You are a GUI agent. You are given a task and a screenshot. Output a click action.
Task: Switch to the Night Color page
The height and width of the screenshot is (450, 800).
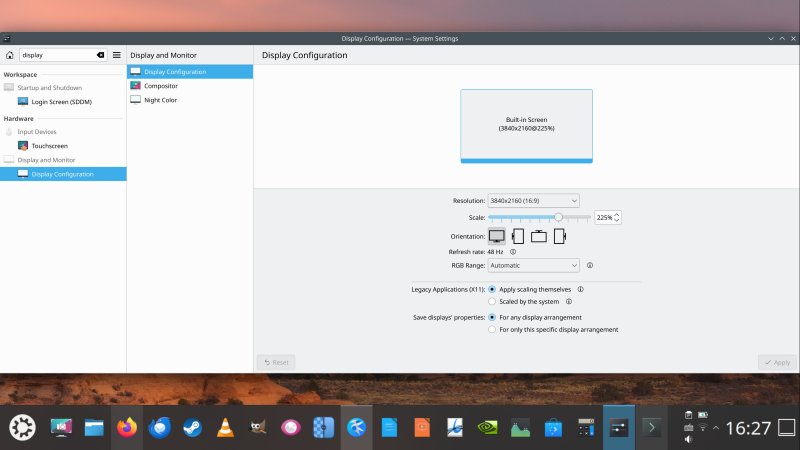click(160, 100)
